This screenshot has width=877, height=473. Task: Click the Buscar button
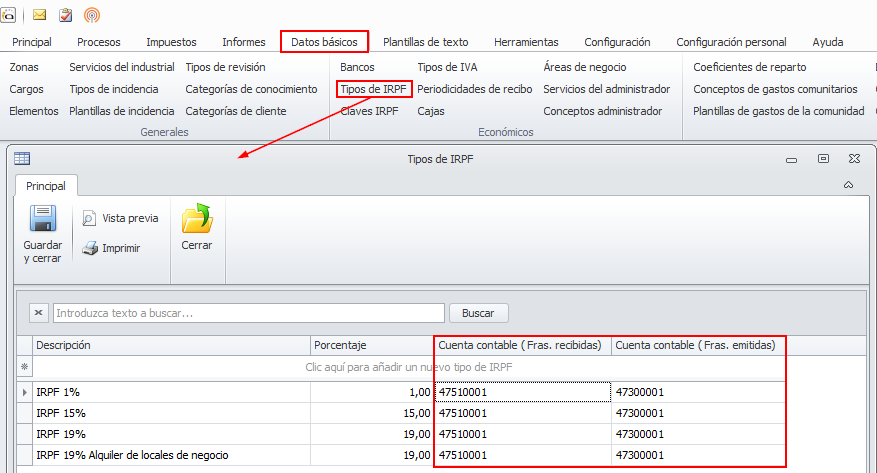[x=479, y=313]
